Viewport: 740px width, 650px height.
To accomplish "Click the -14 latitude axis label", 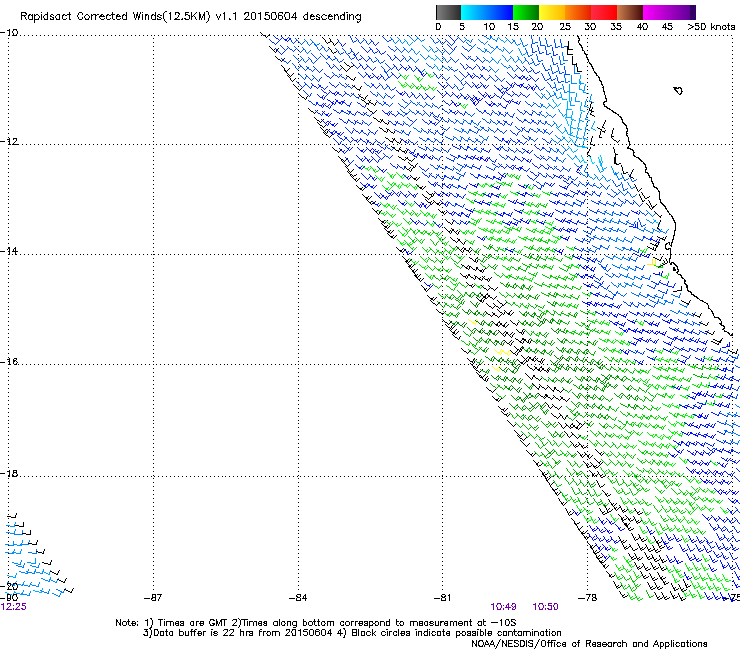I will (x=9, y=251).
